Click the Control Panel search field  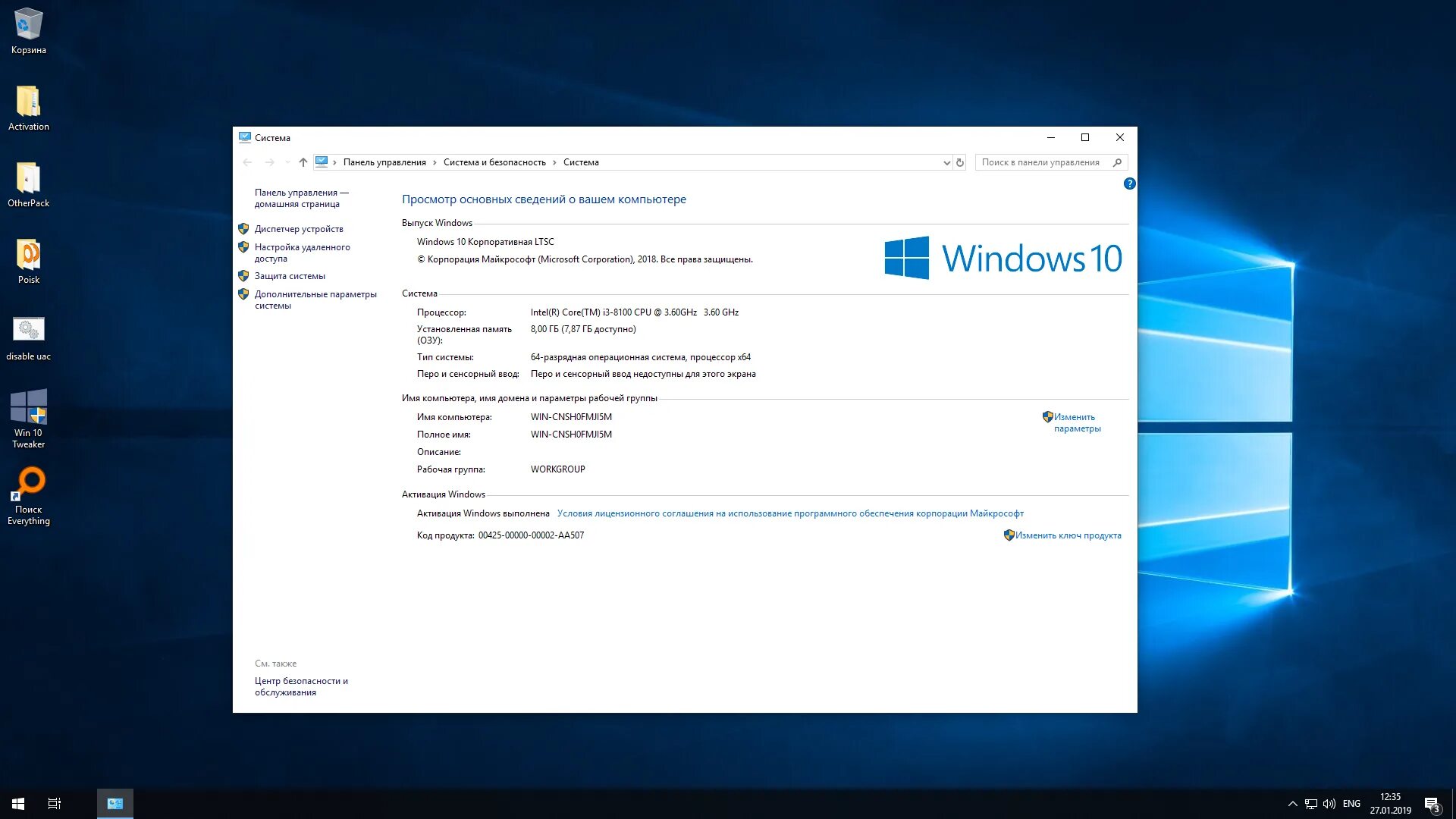tap(1043, 162)
